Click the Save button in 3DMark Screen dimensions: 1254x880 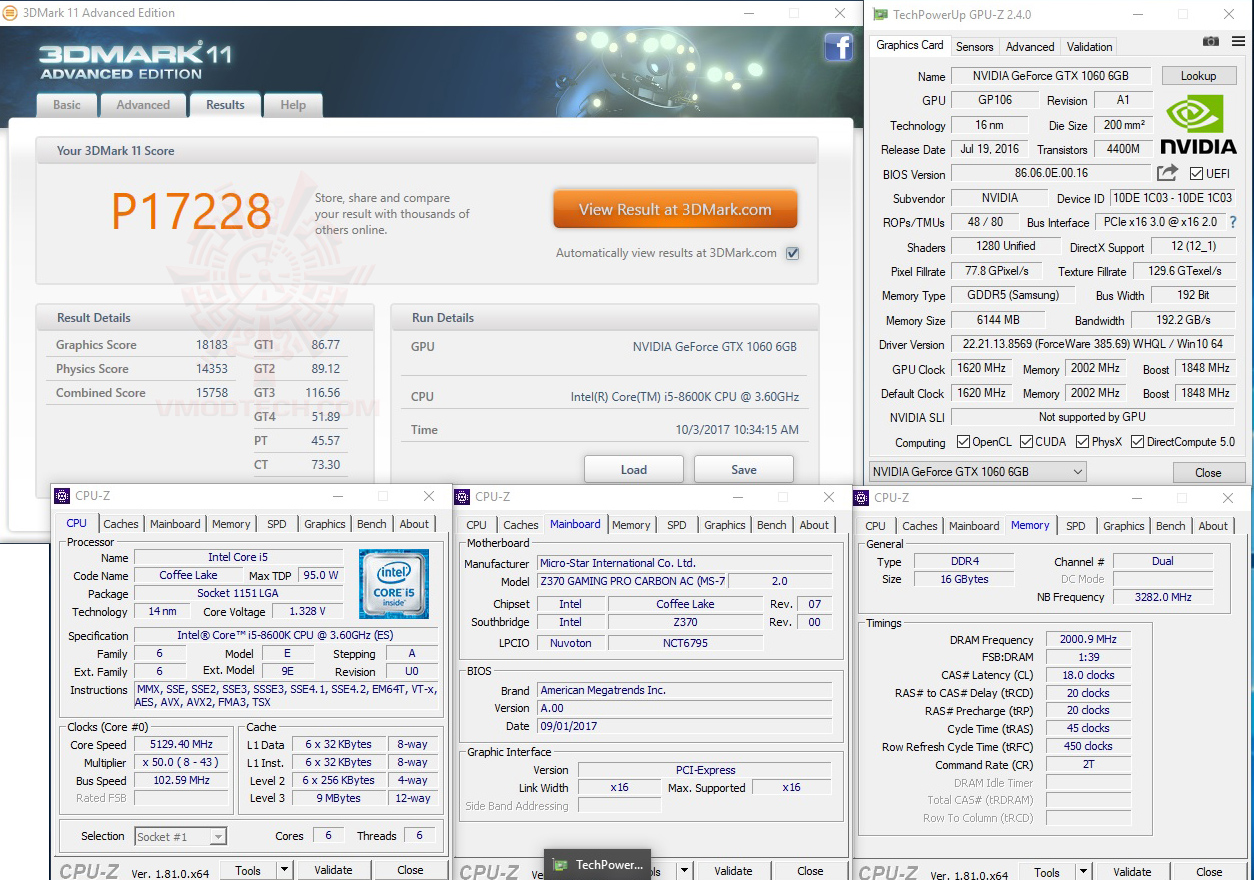[744, 470]
